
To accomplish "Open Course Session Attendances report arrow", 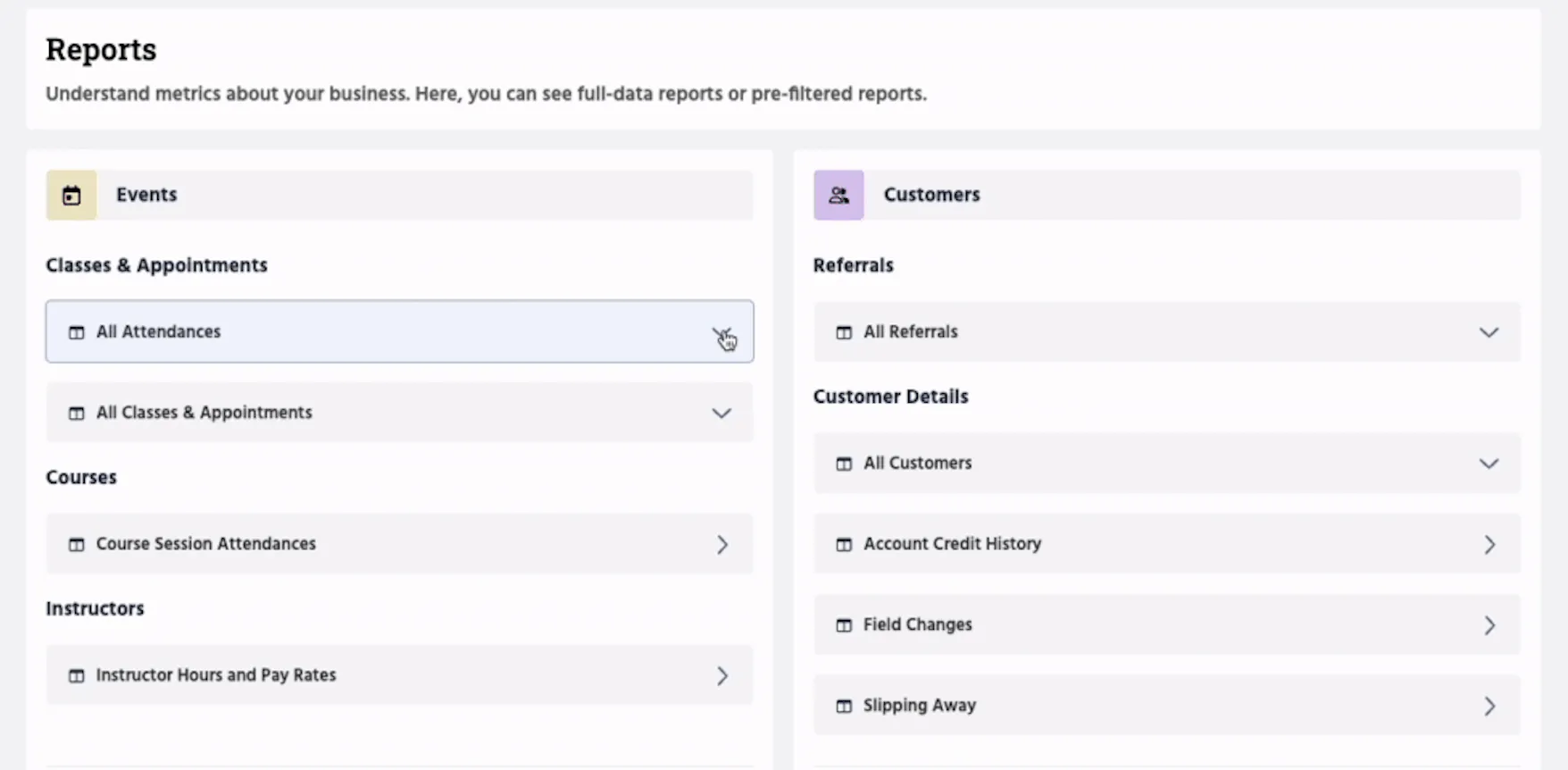I will [722, 544].
